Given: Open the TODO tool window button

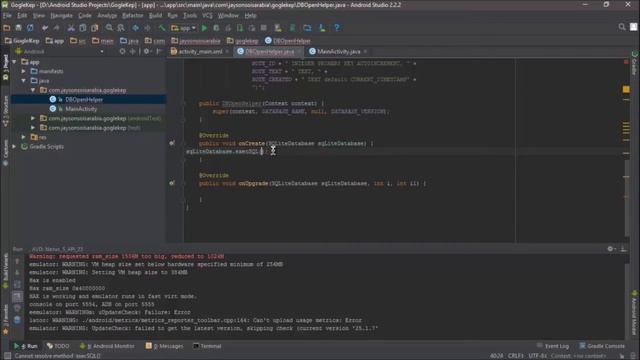Looking at the screenshot, I should tap(58, 346).
